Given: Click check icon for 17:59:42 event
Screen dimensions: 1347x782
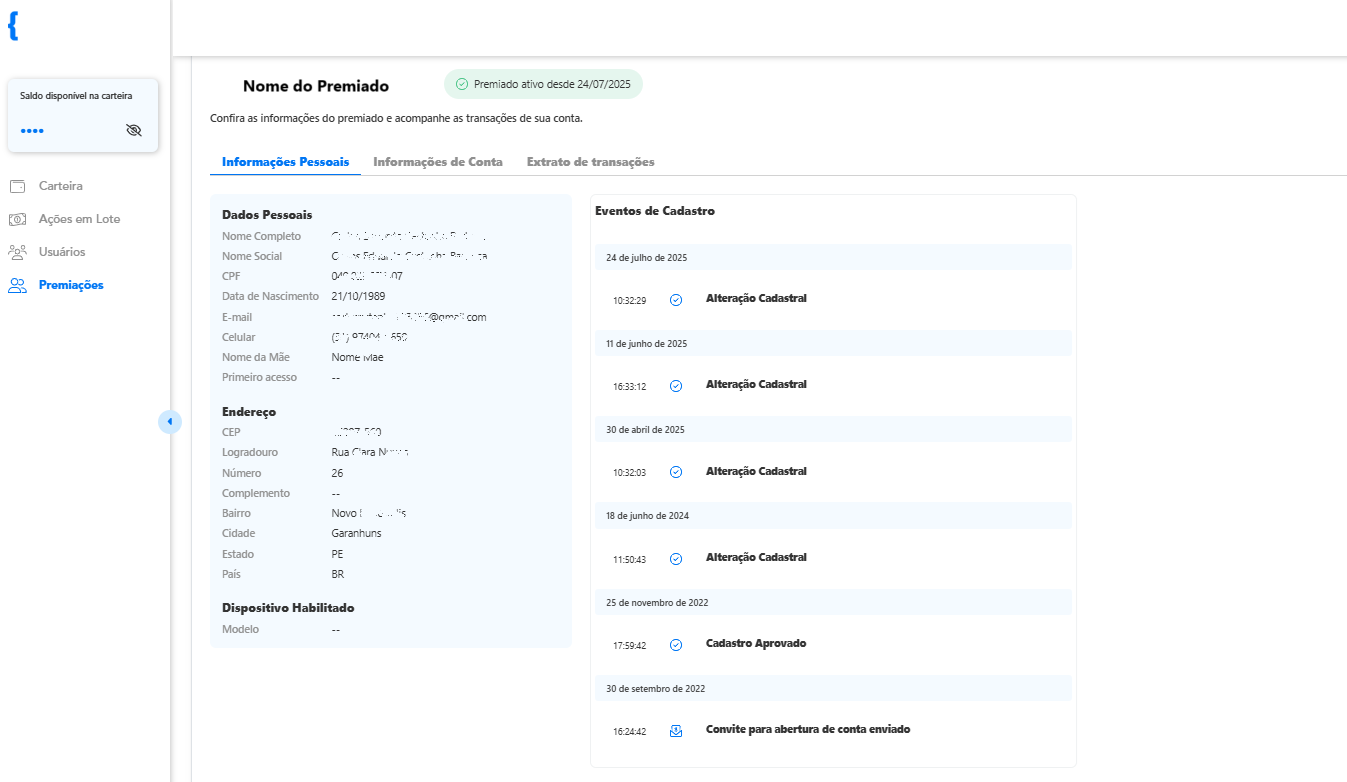Looking at the screenshot, I should click(x=676, y=645).
